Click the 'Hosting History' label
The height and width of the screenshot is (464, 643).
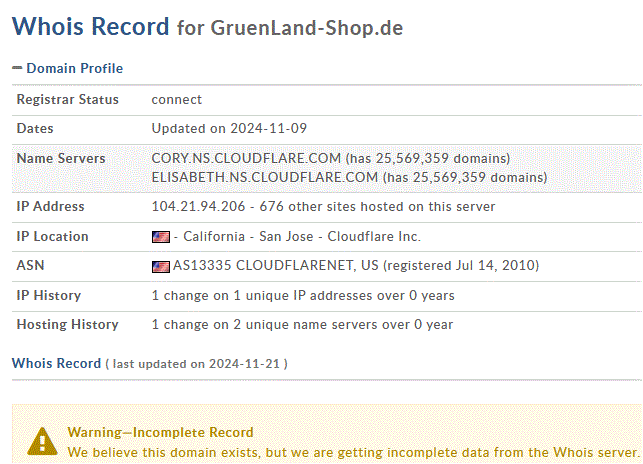pyautogui.click(x=68, y=325)
